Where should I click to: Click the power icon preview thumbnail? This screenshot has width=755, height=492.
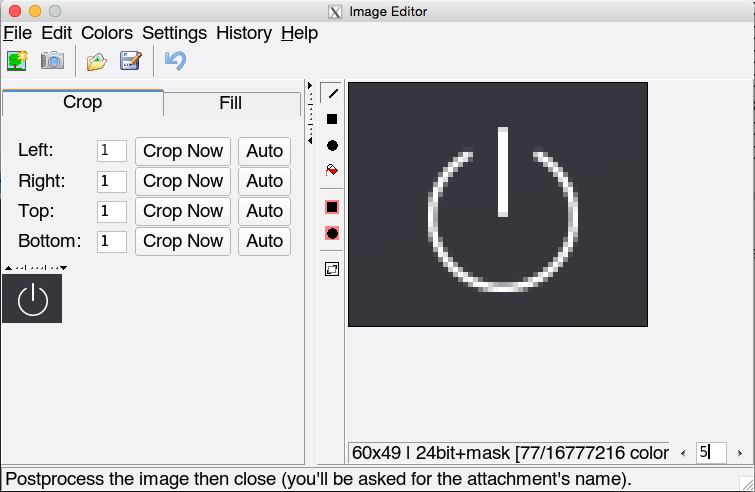coord(32,298)
